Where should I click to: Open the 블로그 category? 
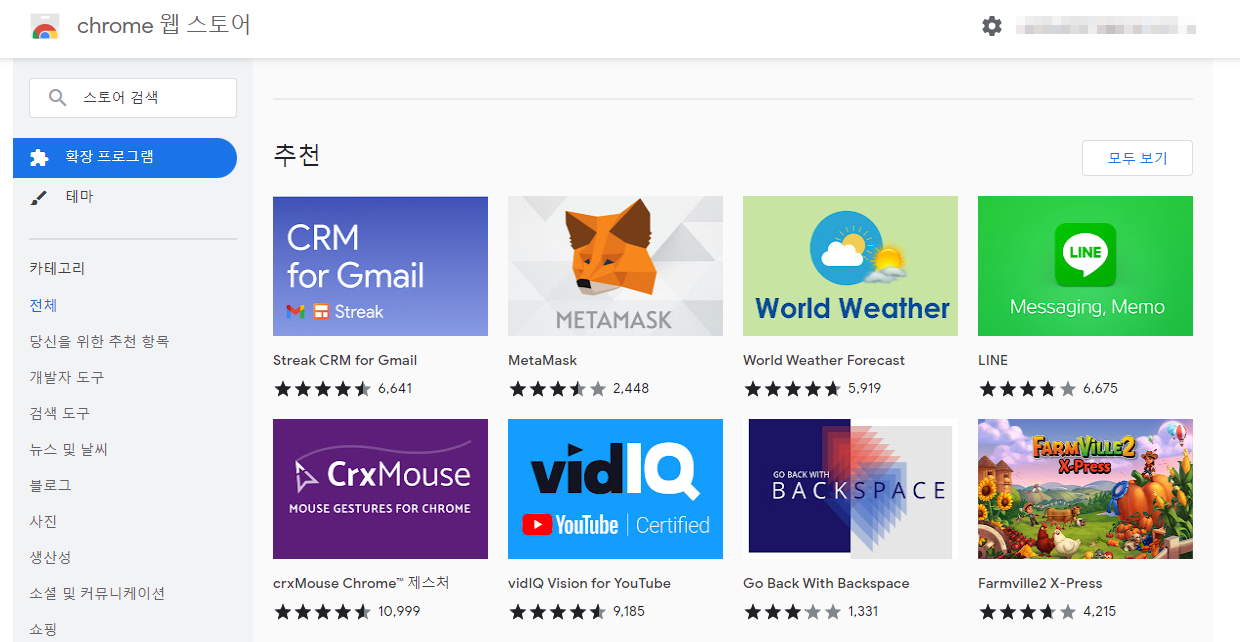click(50, 485)
